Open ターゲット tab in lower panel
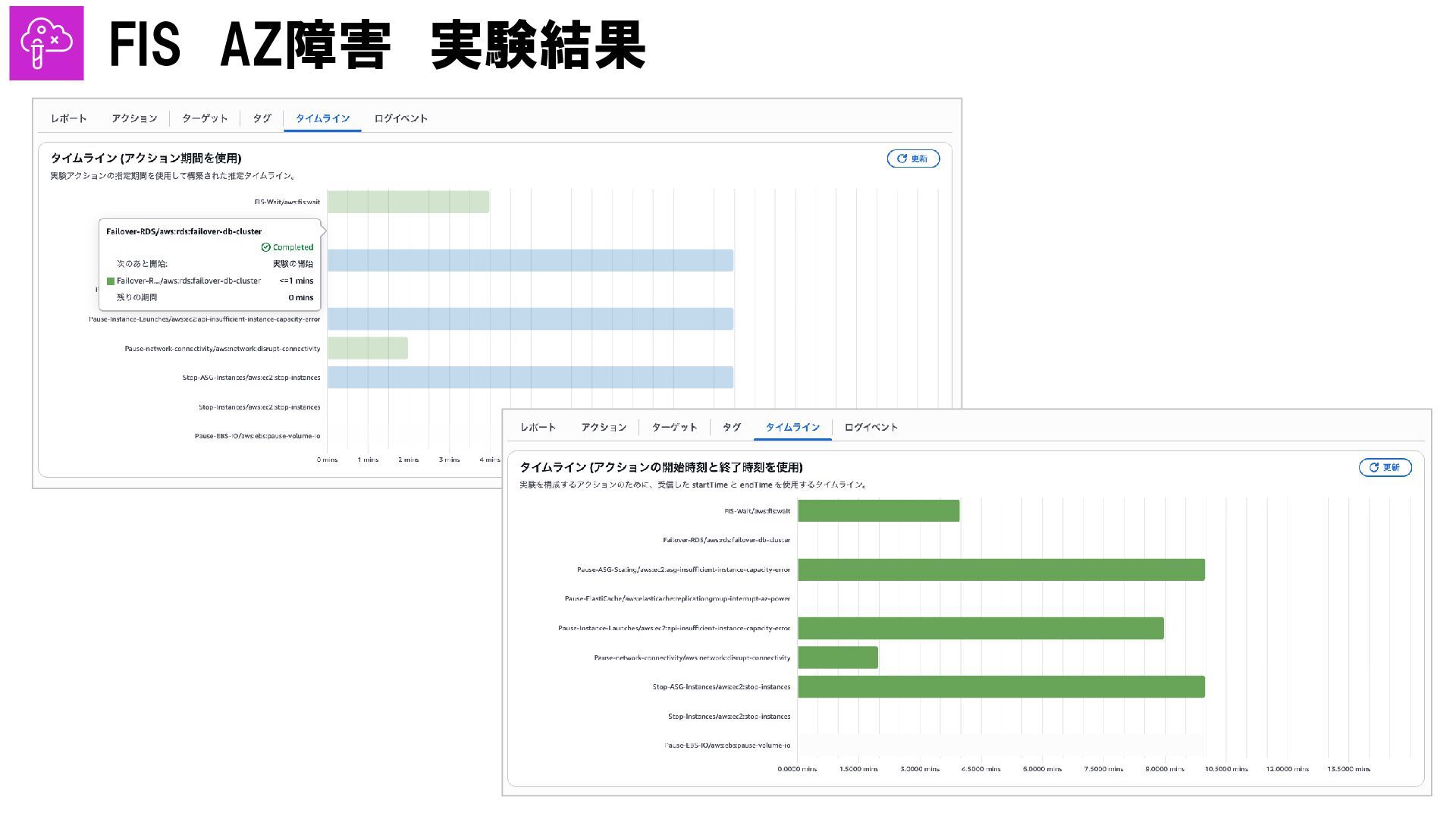Image resolution: width=1456 pixels, height=819 pixels. click(x=674, y=428)
